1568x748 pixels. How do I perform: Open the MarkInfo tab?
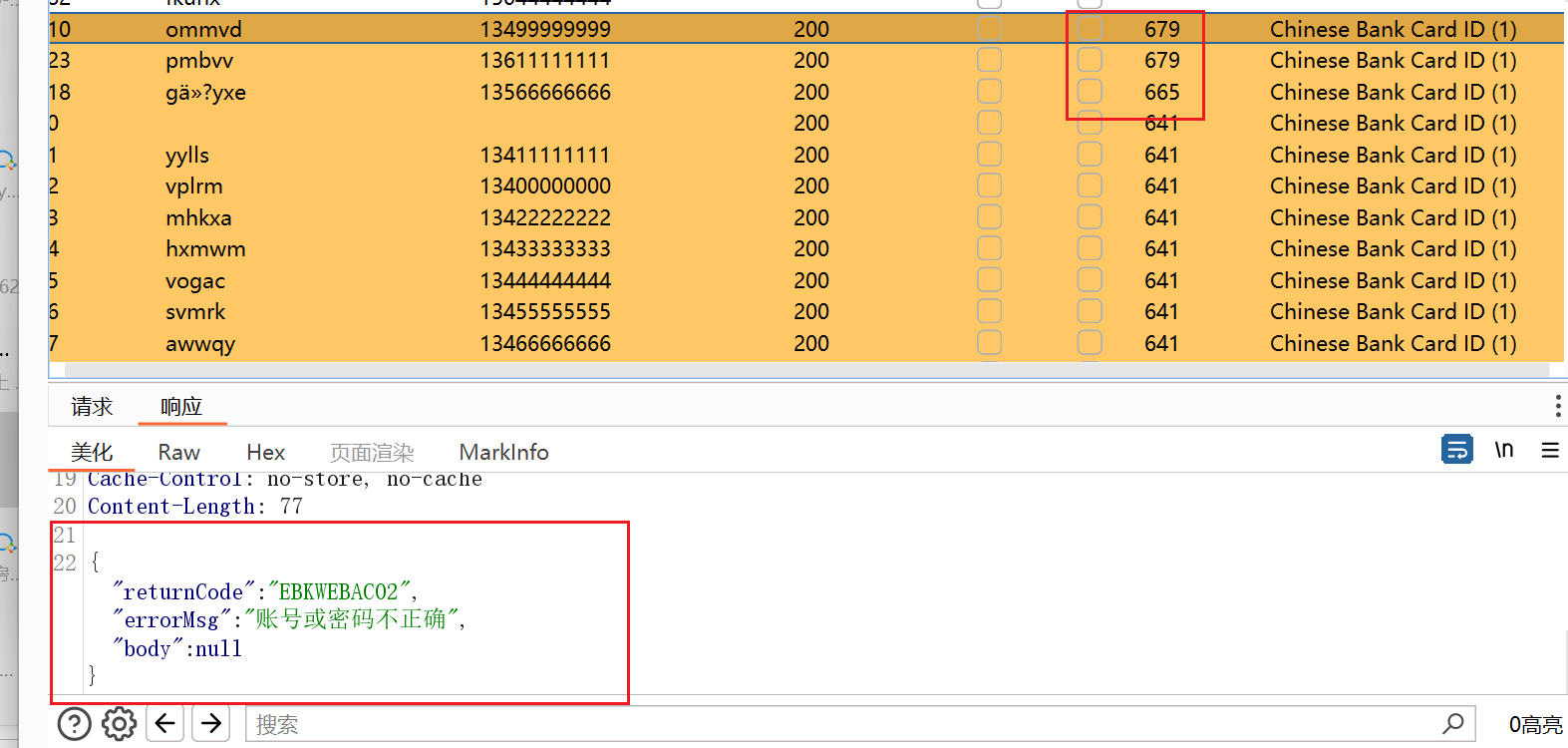(504, 453)
